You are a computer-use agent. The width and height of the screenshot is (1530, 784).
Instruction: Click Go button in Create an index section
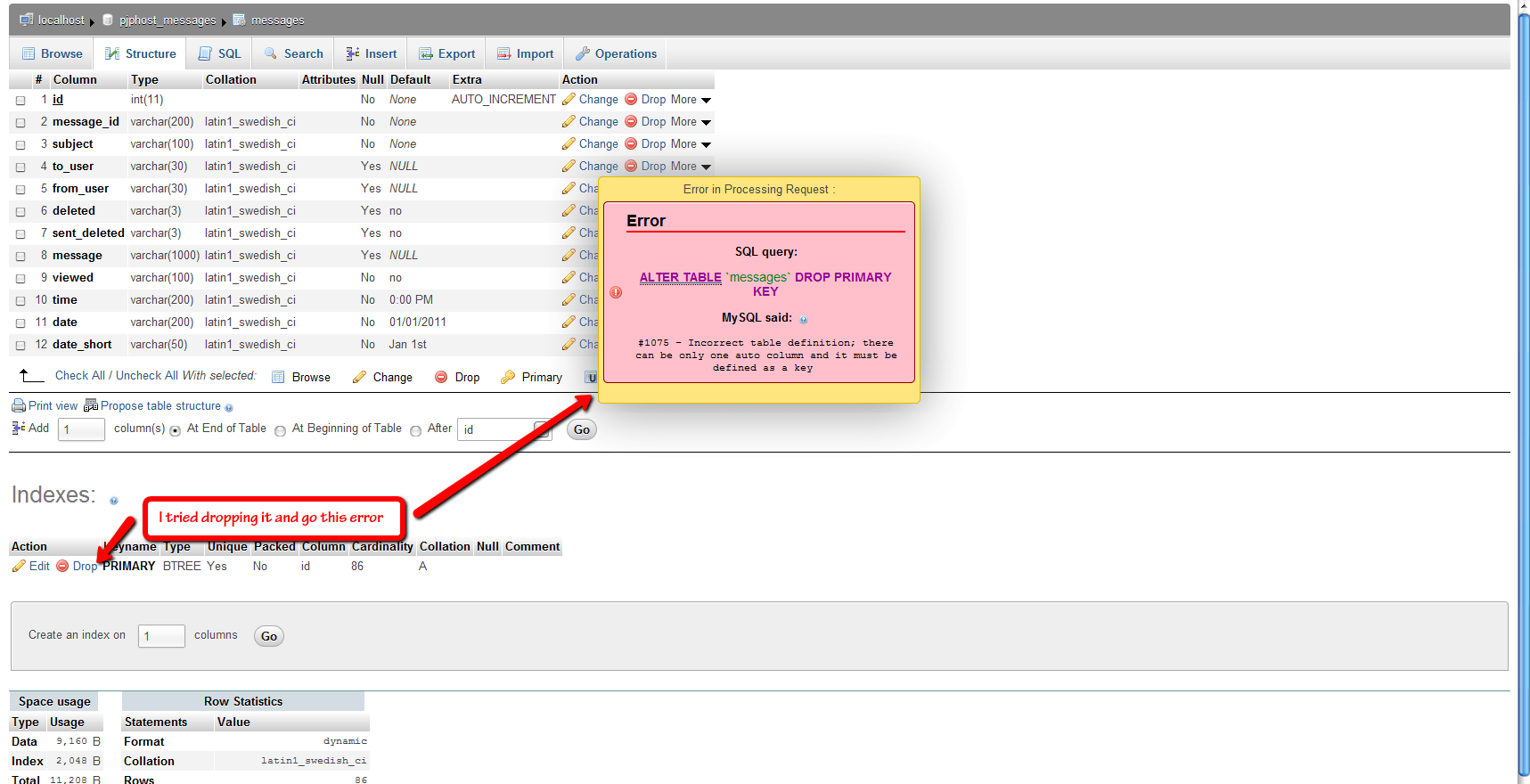tap(269, 636)
